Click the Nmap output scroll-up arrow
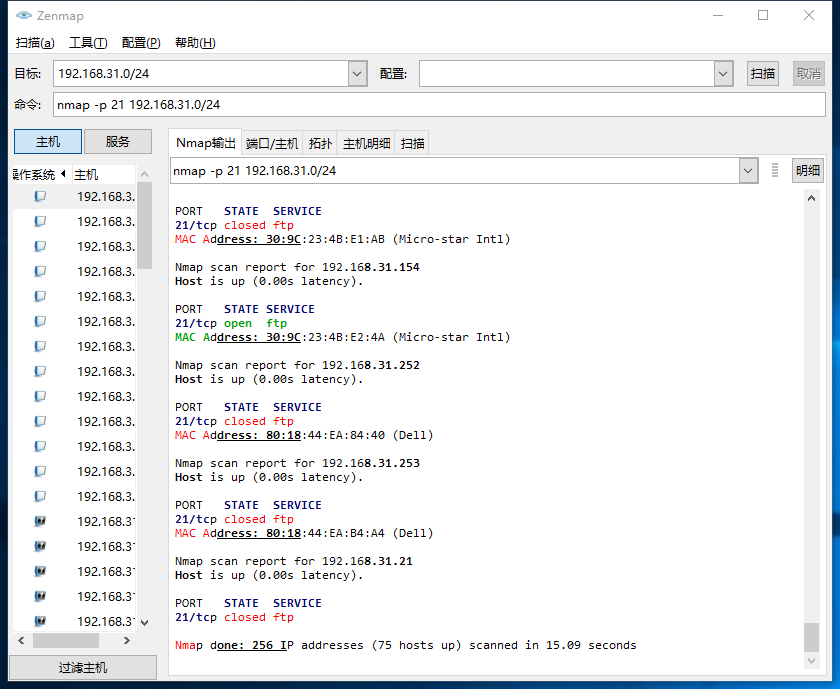 [811, 198]
